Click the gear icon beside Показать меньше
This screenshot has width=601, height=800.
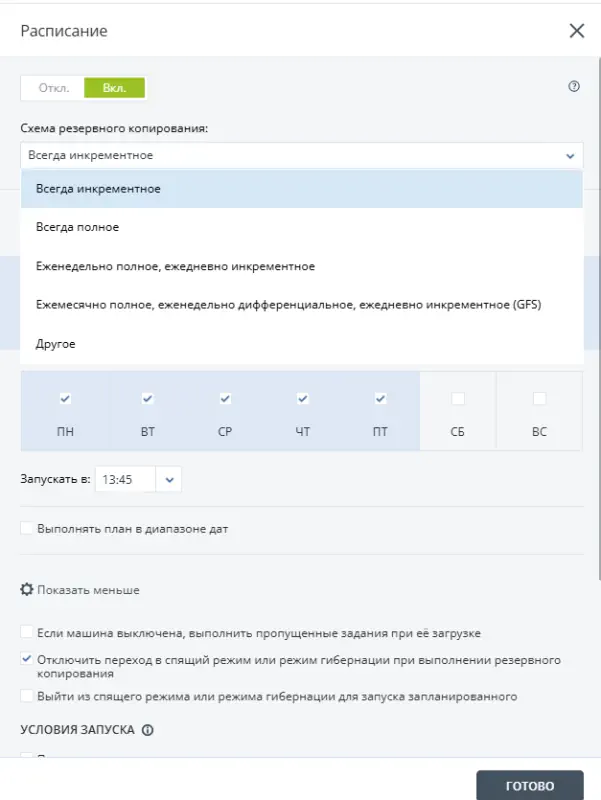(27, 590)
